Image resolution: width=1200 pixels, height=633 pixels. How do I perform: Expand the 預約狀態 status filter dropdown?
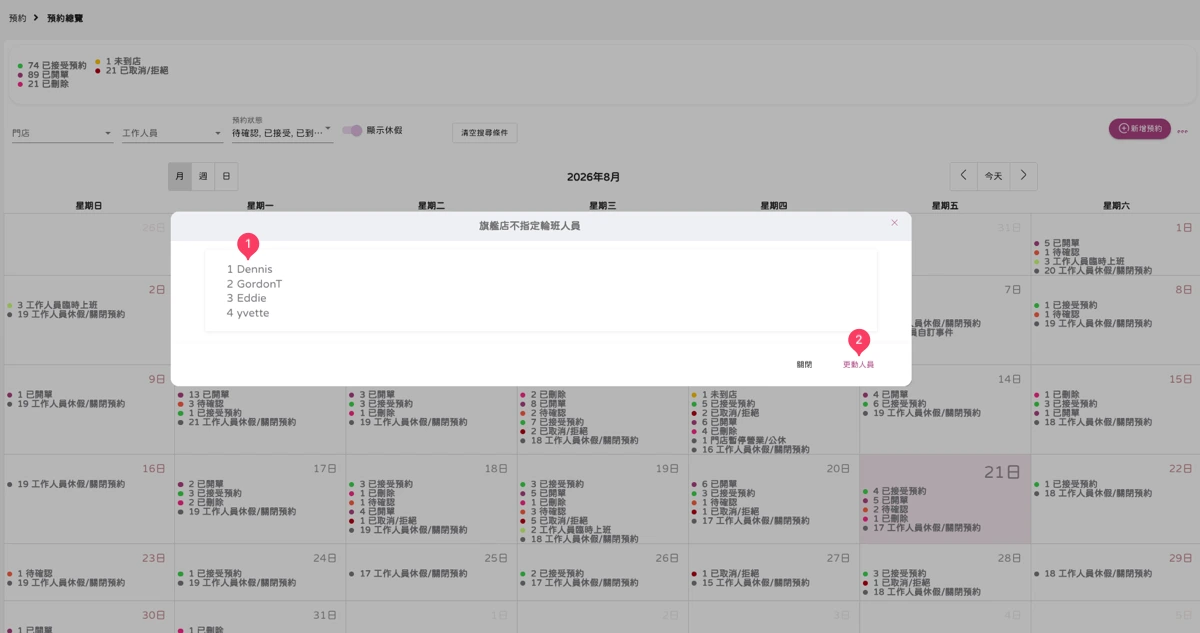(282, 133)
